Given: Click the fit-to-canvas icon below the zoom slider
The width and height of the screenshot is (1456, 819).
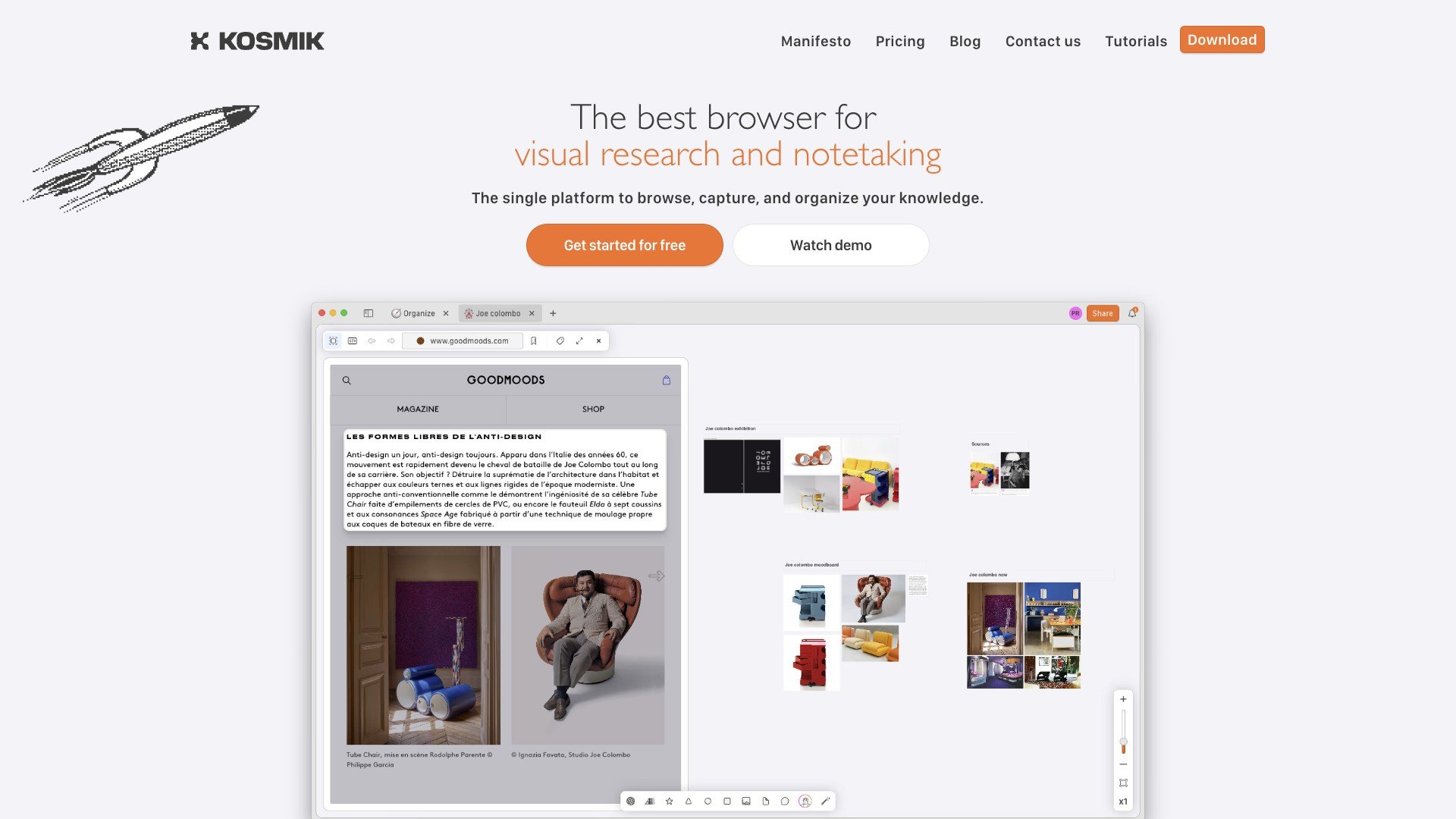Looking at the screenshot, I should (1122, 783).
